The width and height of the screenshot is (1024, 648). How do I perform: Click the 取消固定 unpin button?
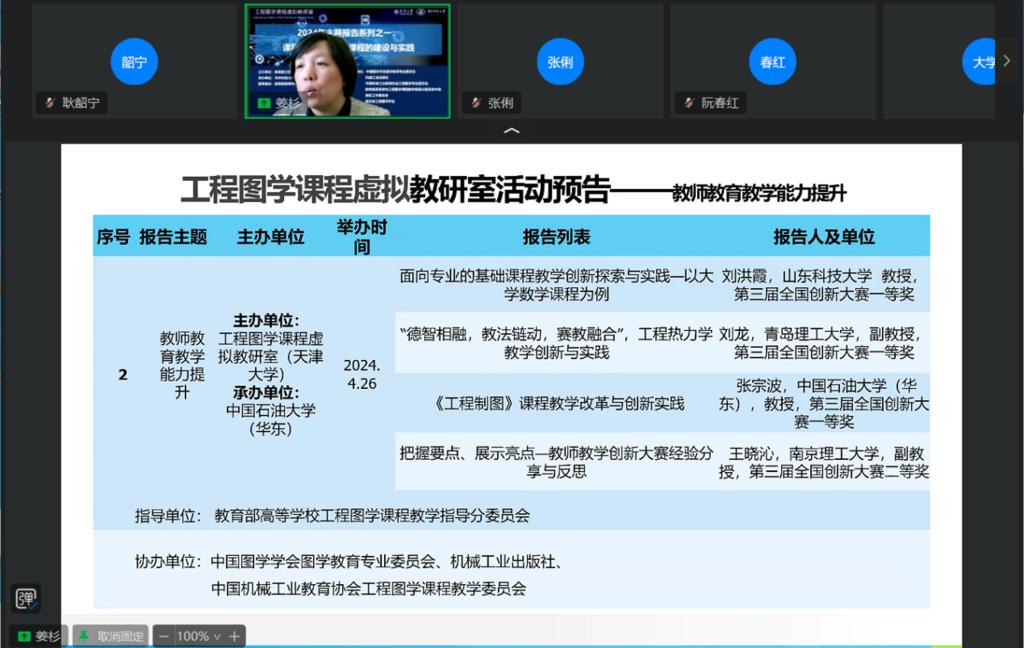[x=120, y=636]
